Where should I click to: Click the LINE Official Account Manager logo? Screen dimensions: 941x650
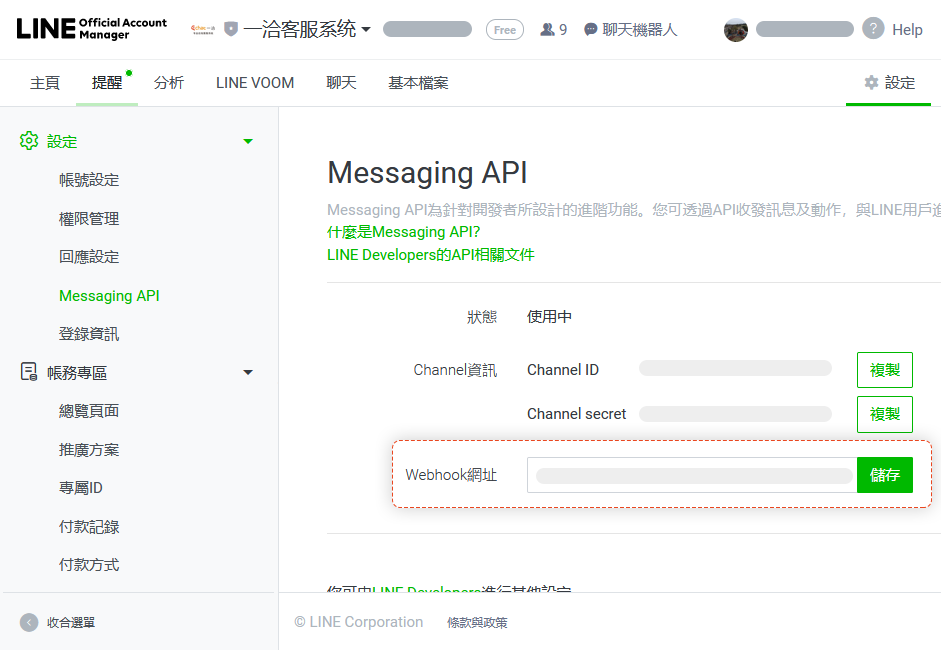(91, 29)
